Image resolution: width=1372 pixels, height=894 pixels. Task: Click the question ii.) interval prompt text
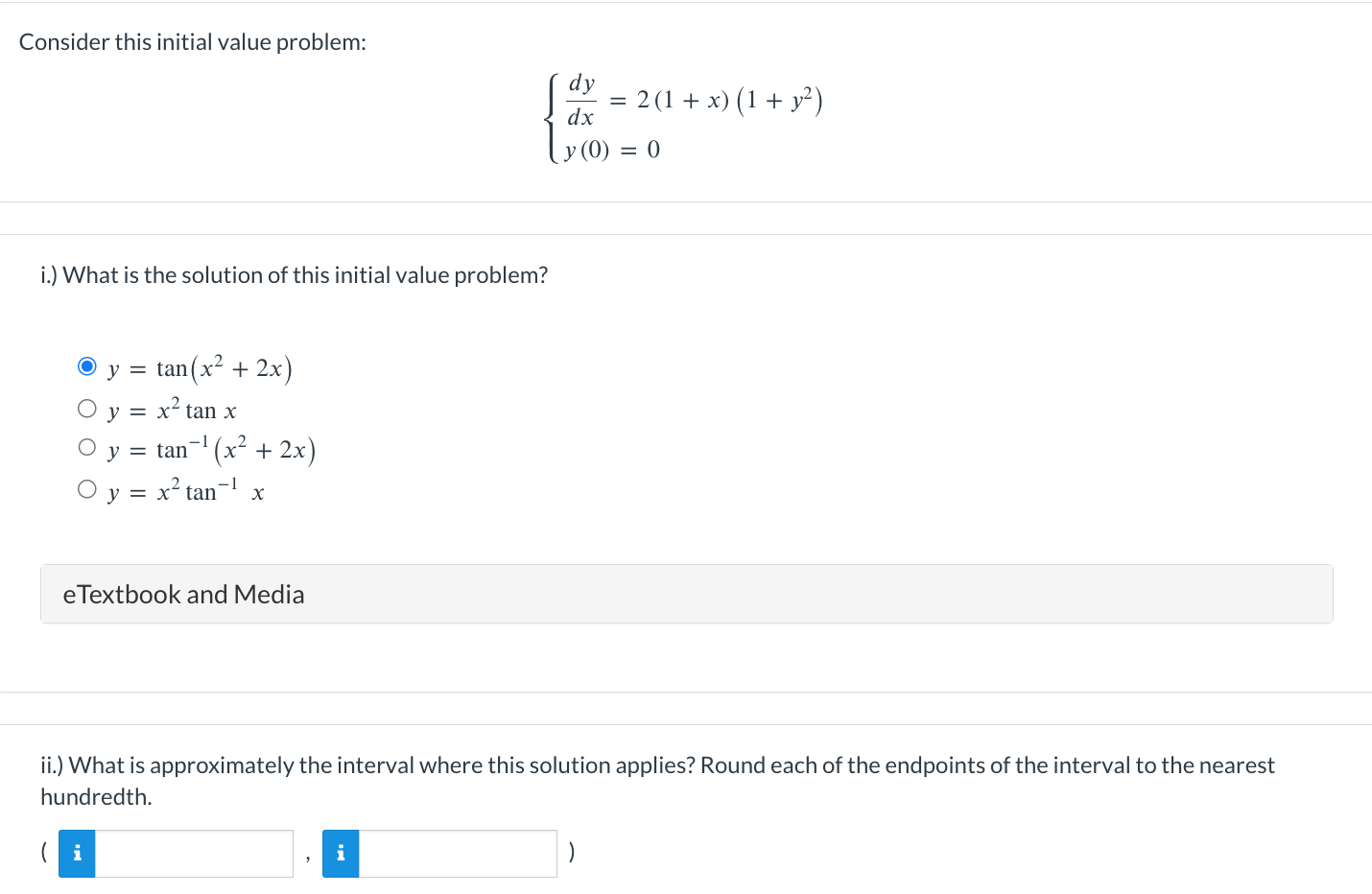point(657,765)
